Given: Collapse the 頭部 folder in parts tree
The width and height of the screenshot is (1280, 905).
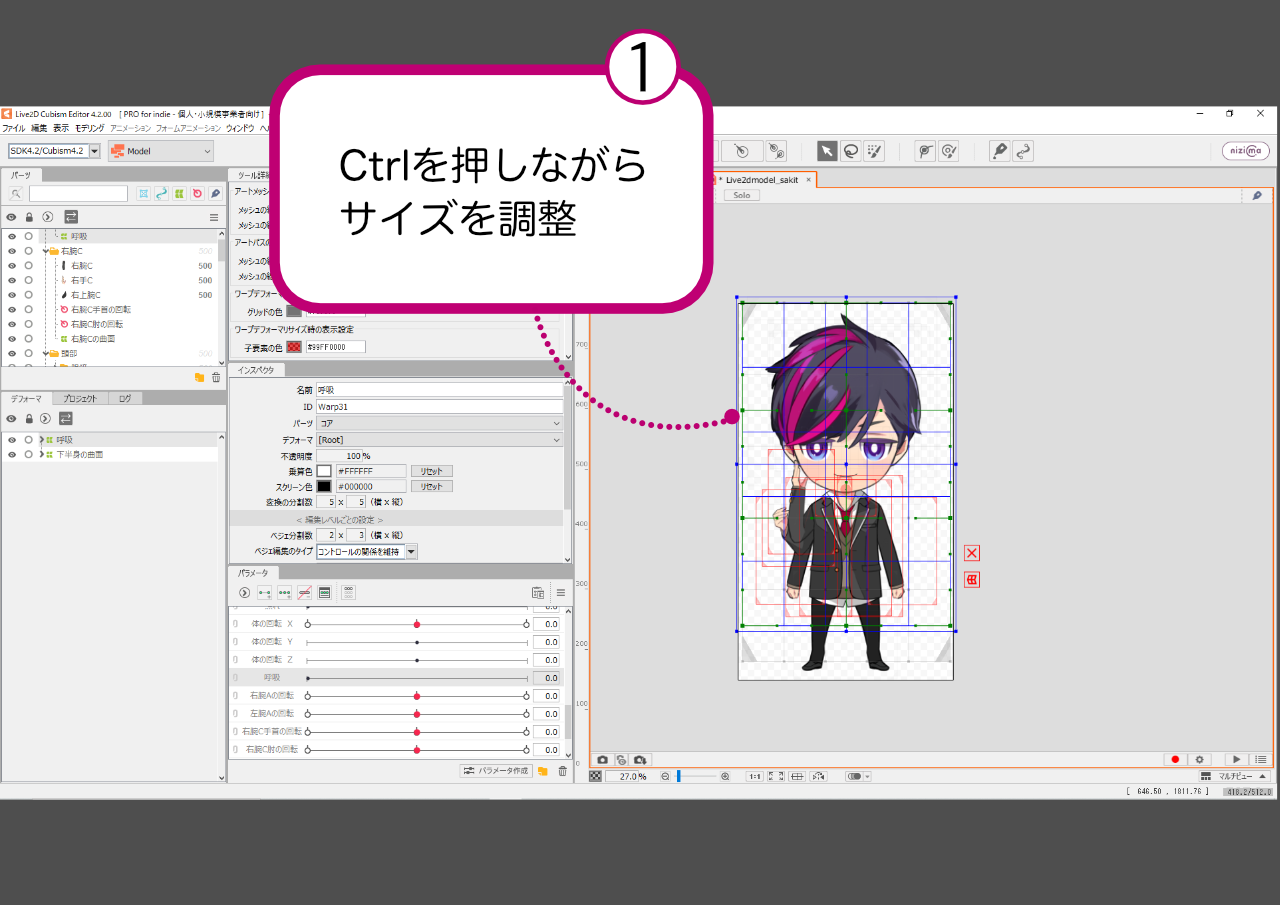Looking at the screenshot, I should (x=45, y=353).
